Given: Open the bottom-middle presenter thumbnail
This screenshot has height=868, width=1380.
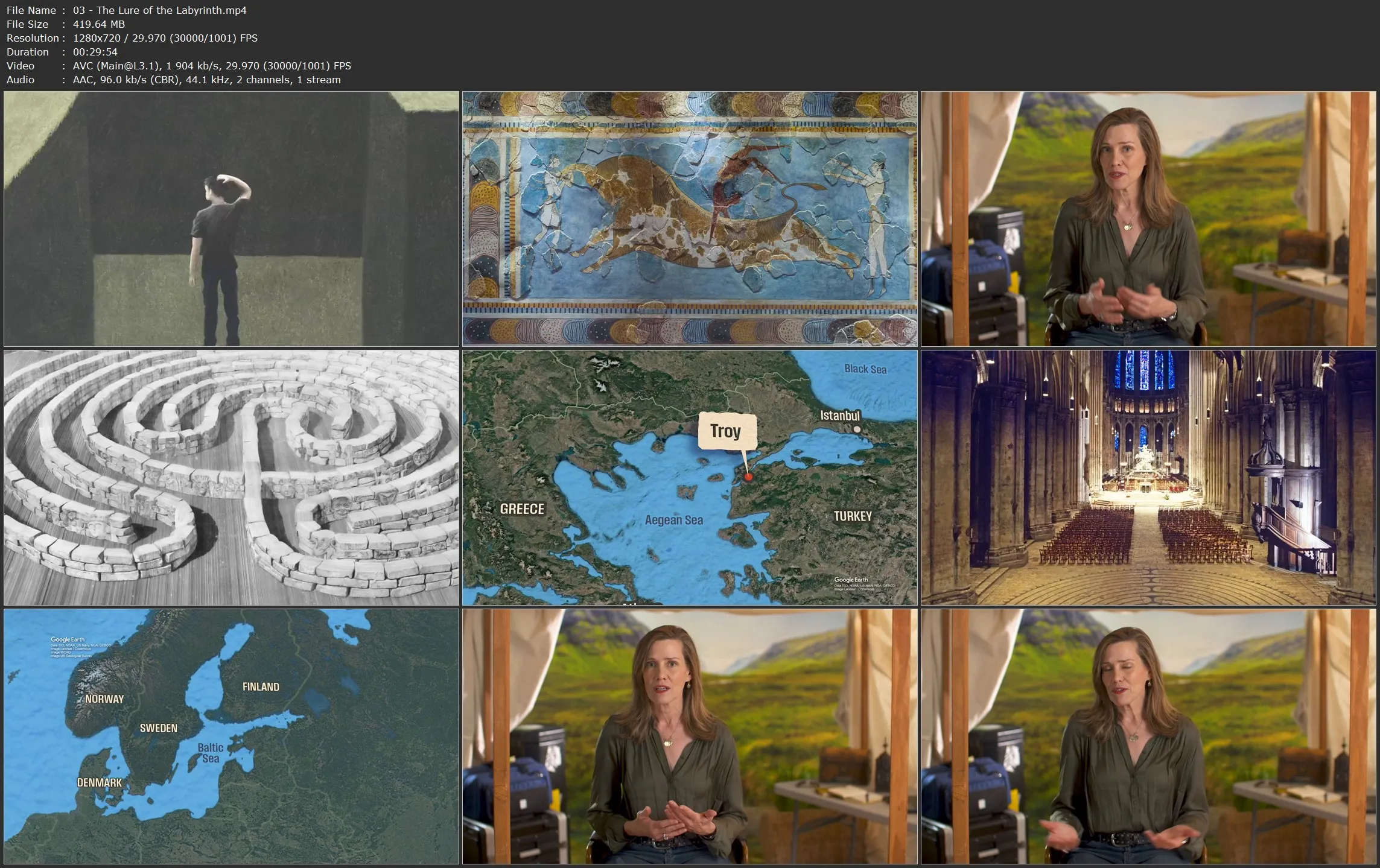Looking at the screenshot, I should [x=690, y=736].
